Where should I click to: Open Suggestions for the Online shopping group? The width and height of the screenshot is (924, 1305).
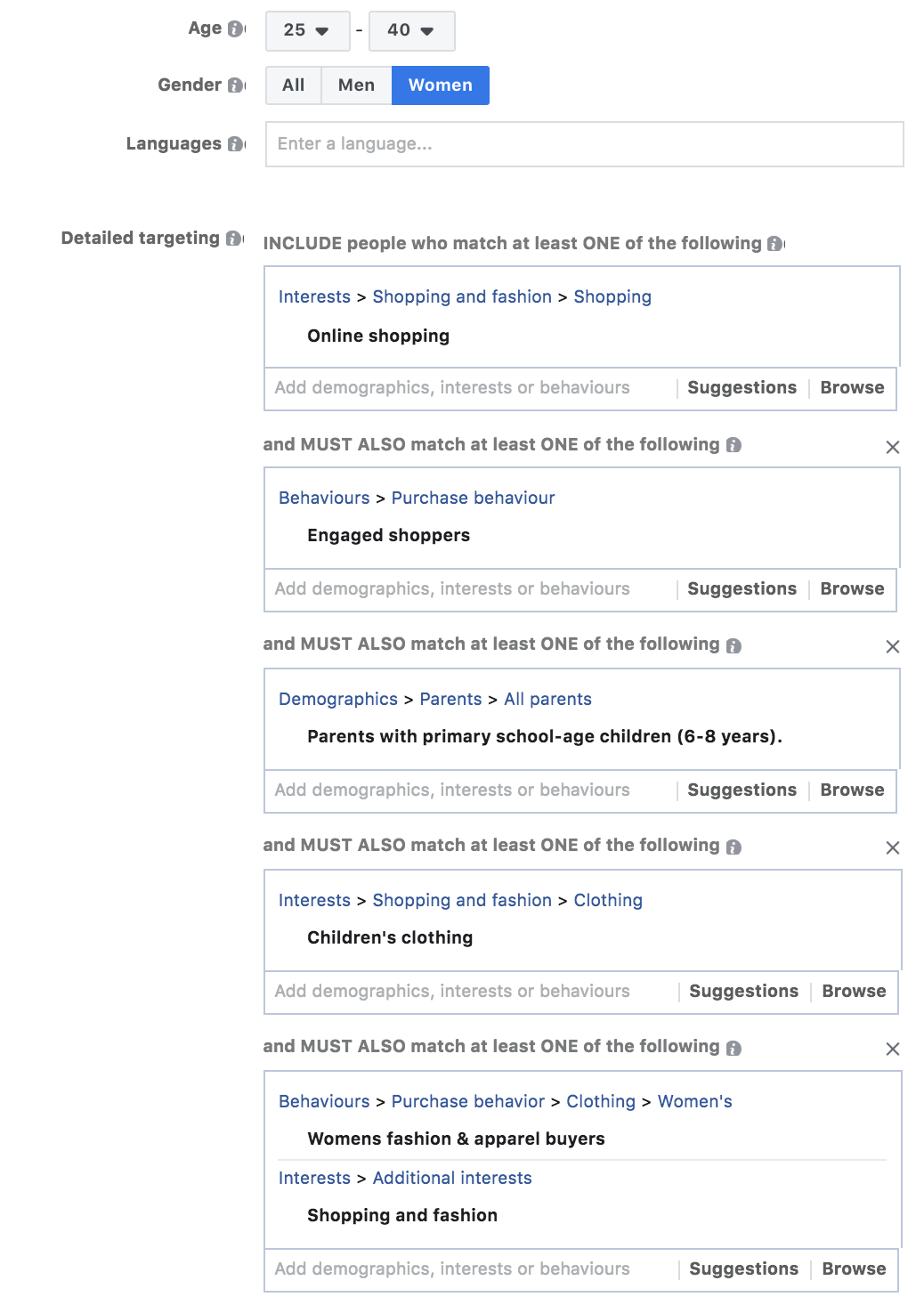(742, 388)
